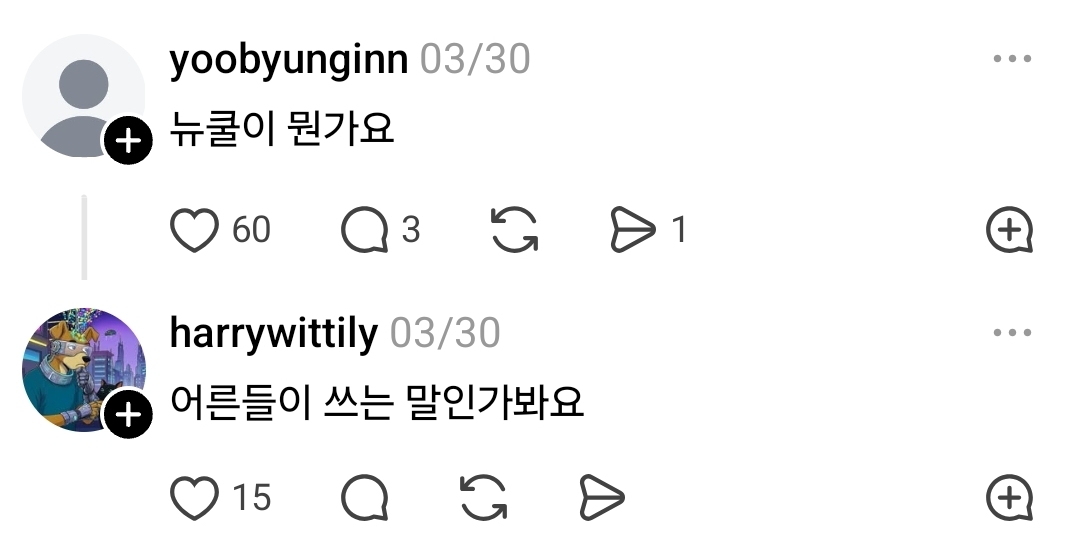Open more options for harrywittily's reply
The width and height of the screenshot is (1080, 545).
tap(1012, 332)
